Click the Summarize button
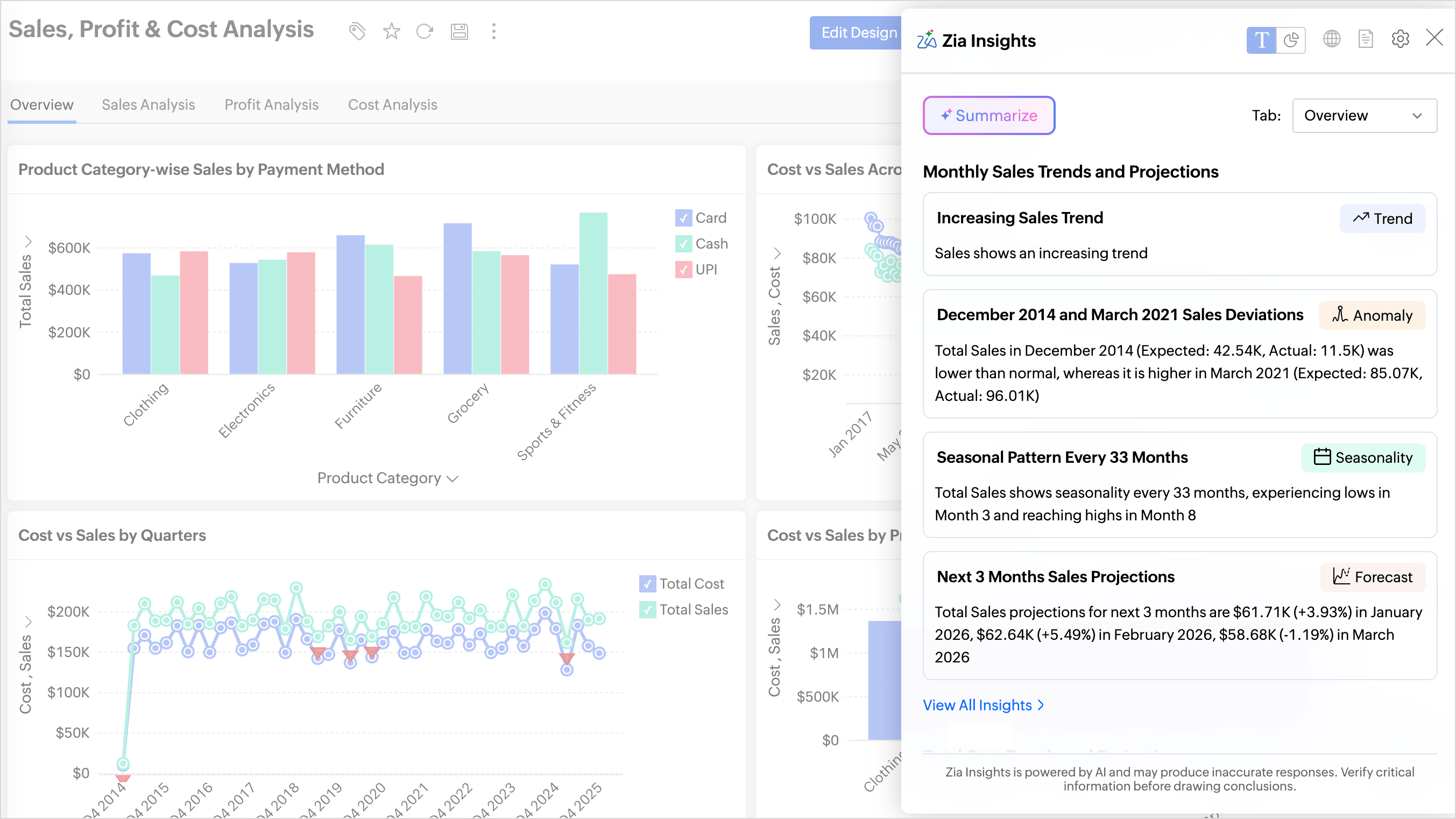This screenshot has width=1456, height=819. [988, 115]
